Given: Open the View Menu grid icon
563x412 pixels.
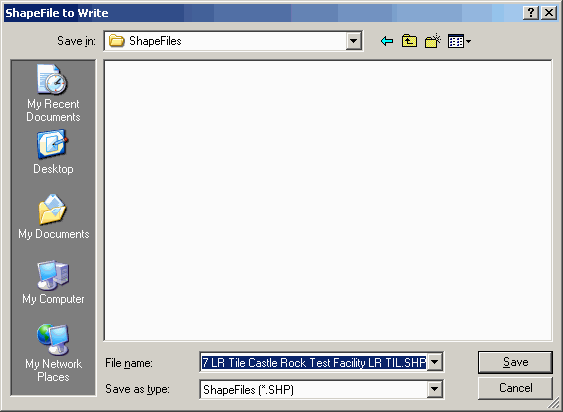Looking at the screenshot, I should click(459, 41).
